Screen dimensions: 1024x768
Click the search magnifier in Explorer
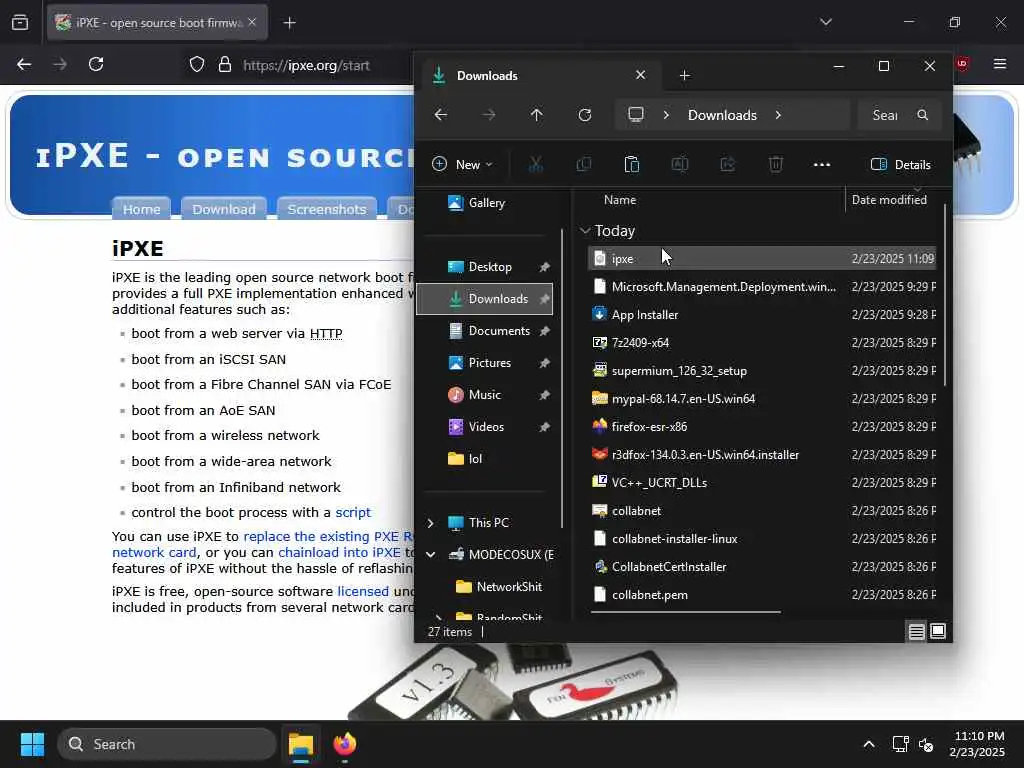(x=922, y=115)
